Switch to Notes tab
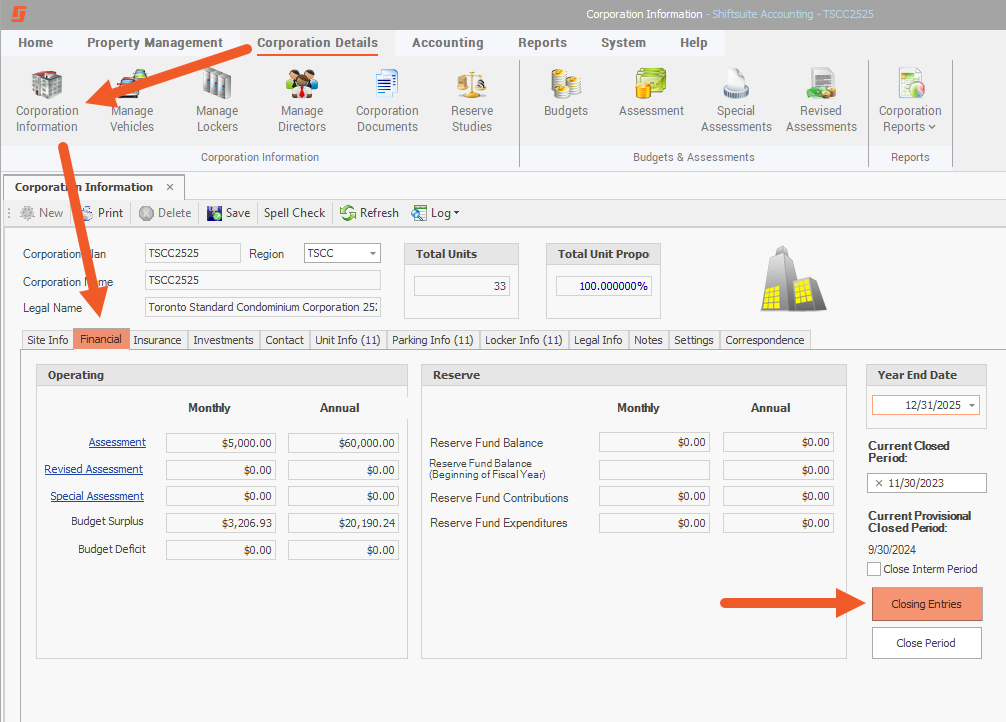 coord(648,340)
